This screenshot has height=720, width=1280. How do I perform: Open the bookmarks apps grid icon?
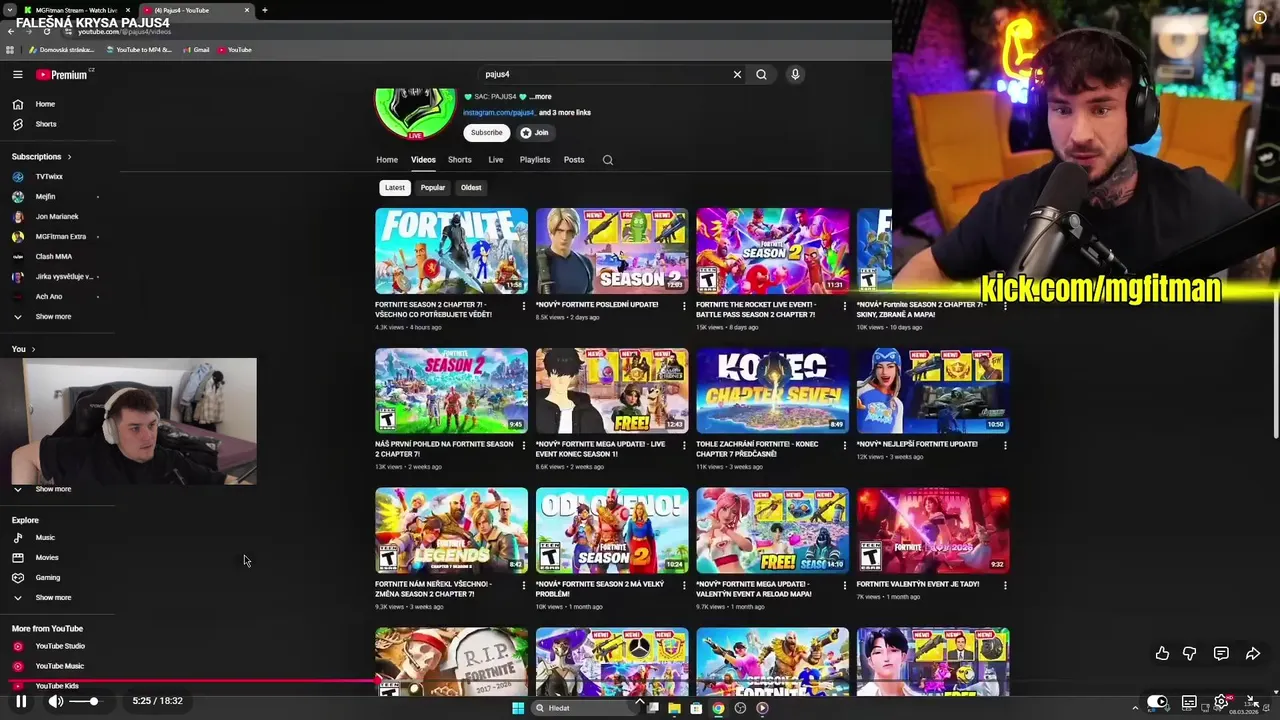(10, 50)
